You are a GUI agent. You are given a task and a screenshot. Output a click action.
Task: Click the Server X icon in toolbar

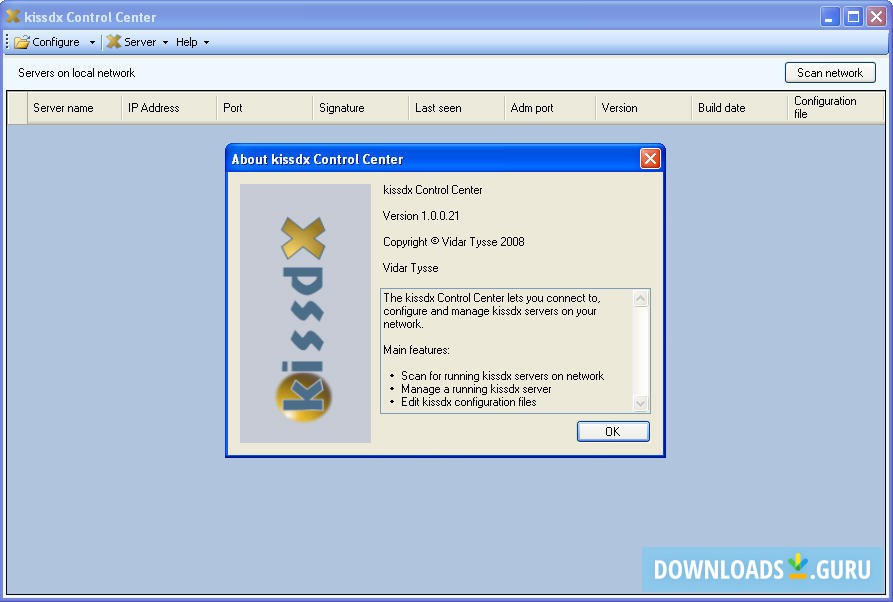tap(114, 42)
